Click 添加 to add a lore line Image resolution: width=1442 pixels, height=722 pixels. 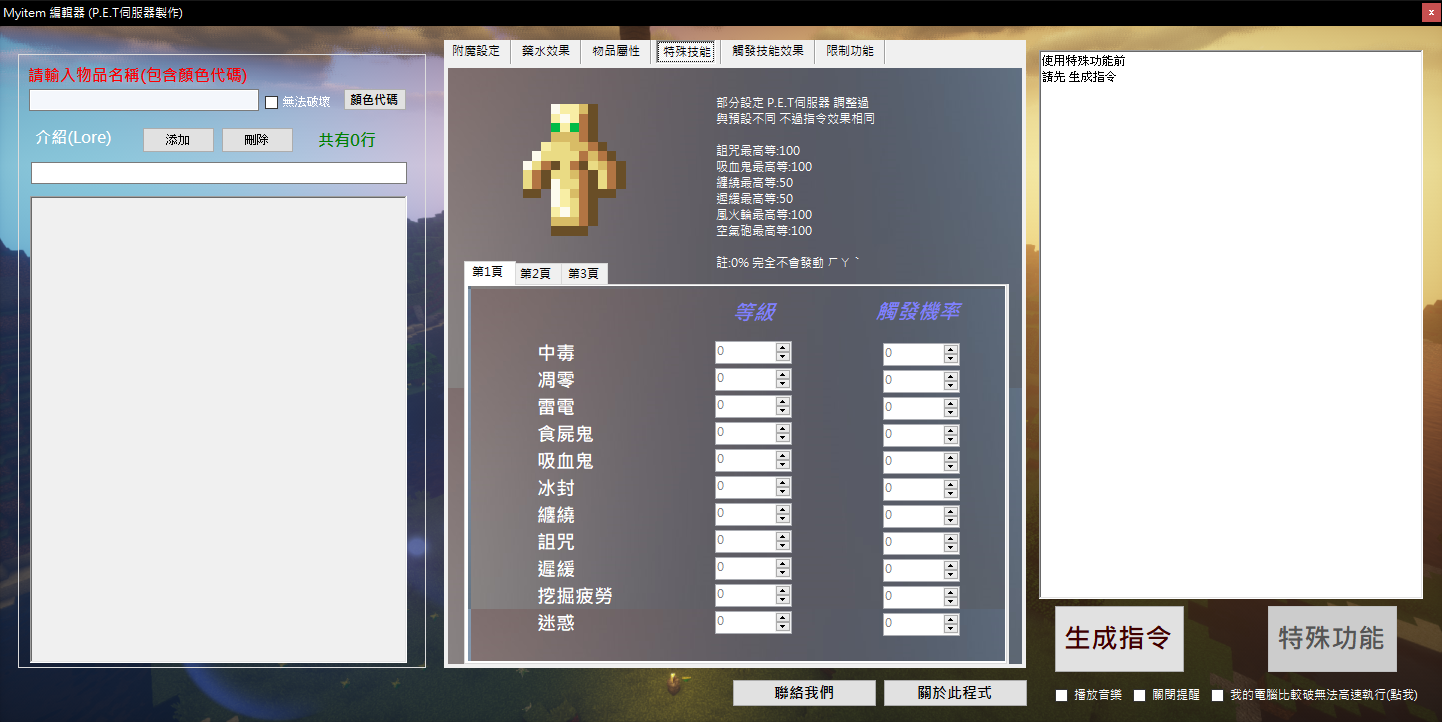[x=178, y=140]
